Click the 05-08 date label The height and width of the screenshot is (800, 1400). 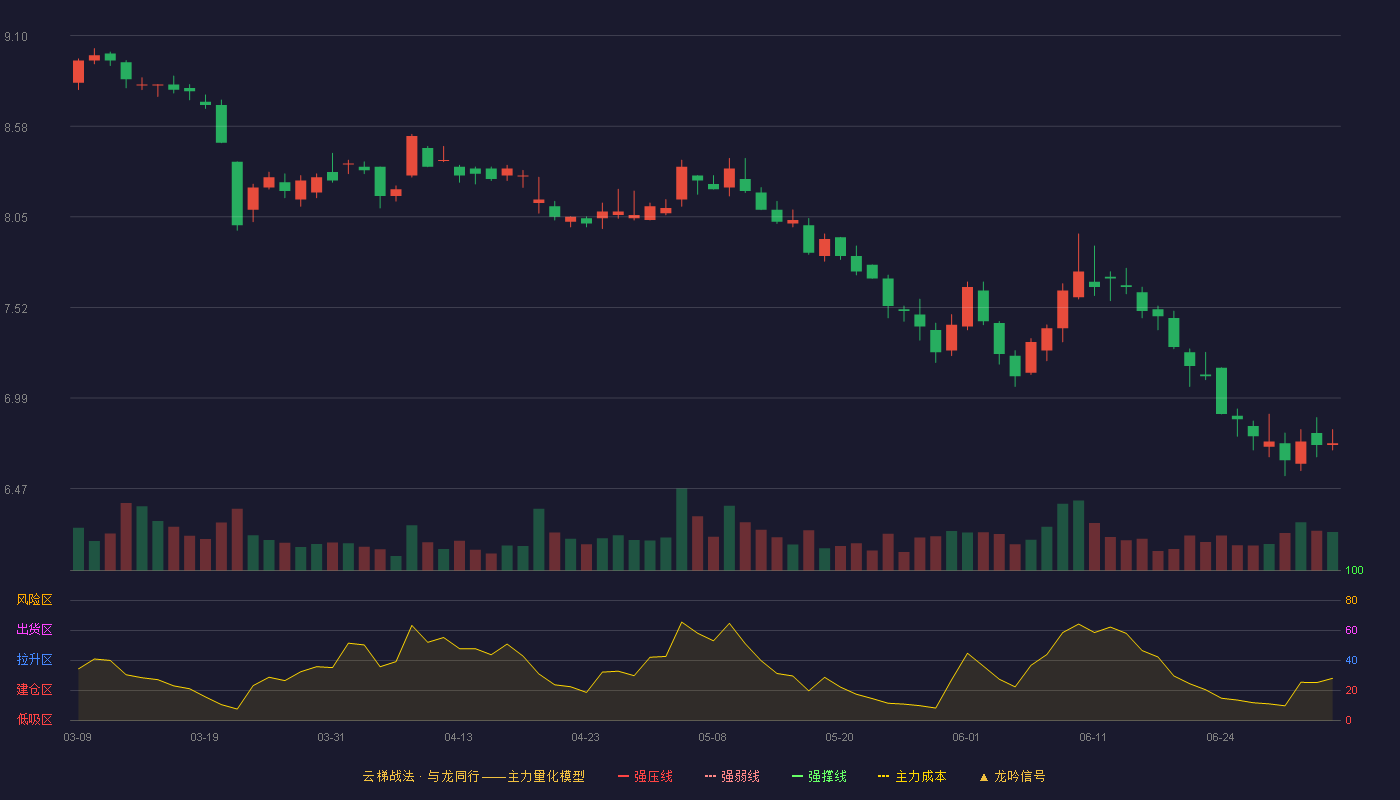(x=712, y=737)
